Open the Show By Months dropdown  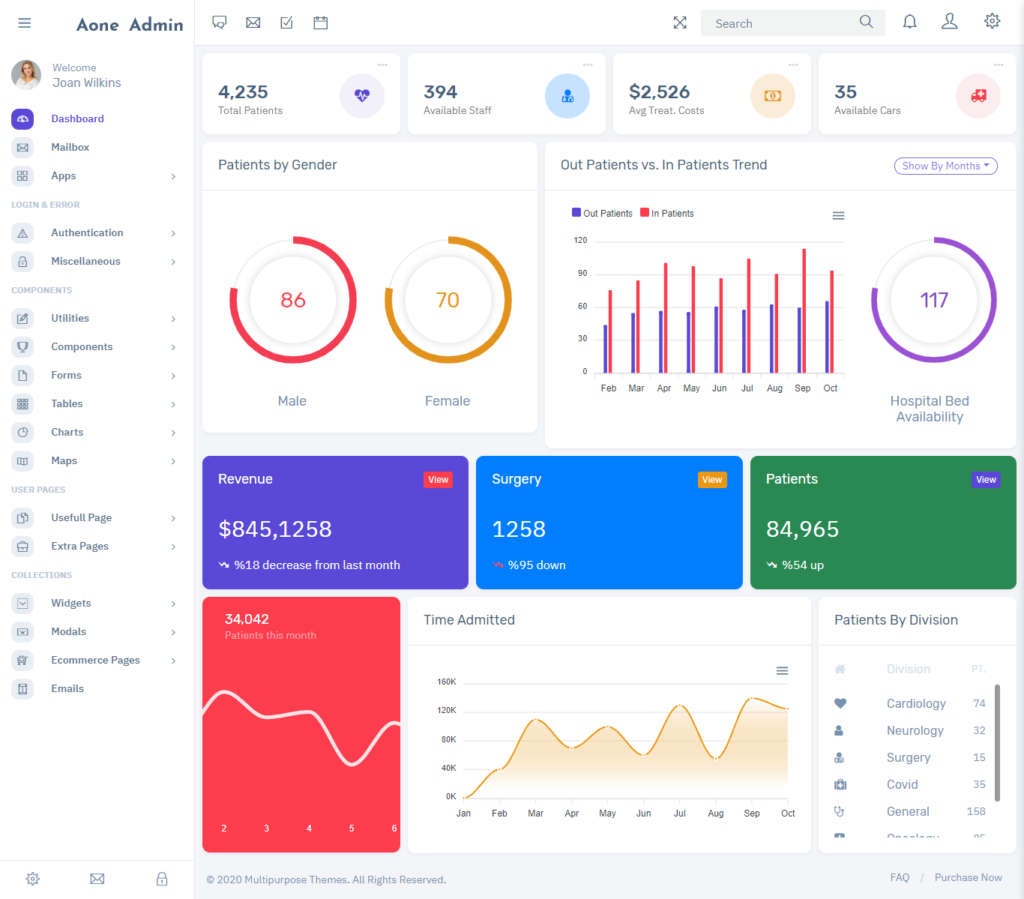(945, 166)
